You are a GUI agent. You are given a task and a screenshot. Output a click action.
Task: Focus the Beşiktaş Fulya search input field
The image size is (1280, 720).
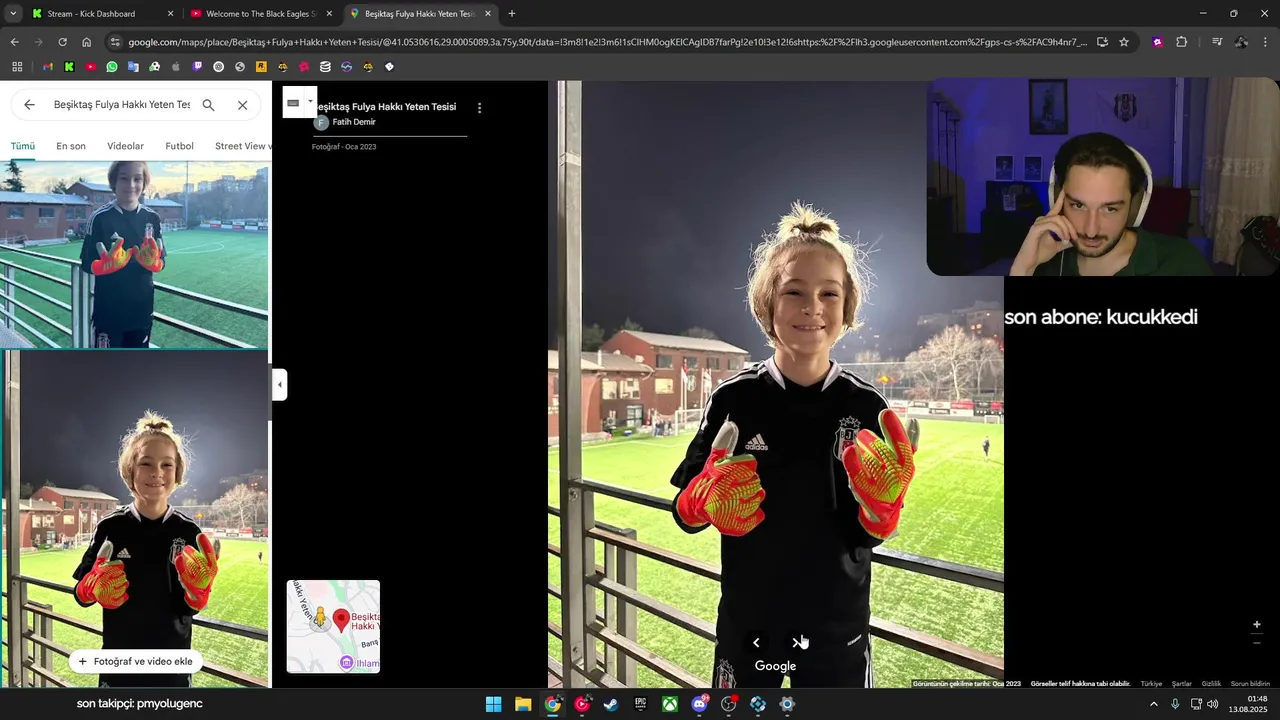point(121,105)
